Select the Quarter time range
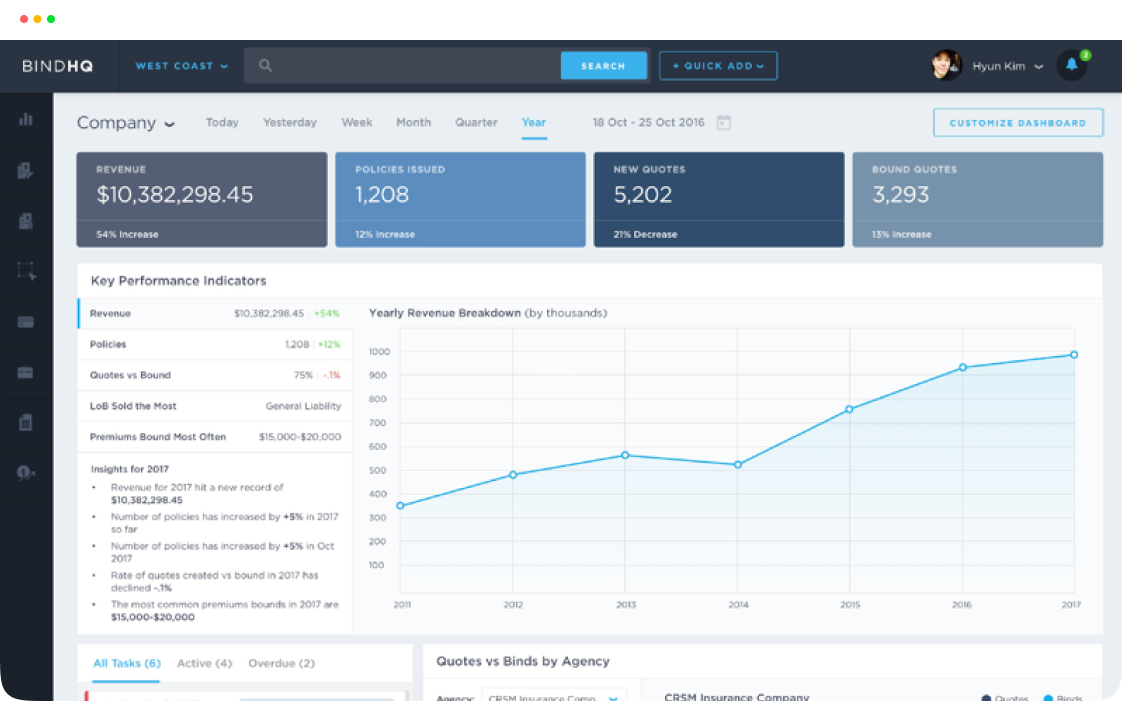The width and height of the screenshot is (1122, 701). click(x=476, y=122)
